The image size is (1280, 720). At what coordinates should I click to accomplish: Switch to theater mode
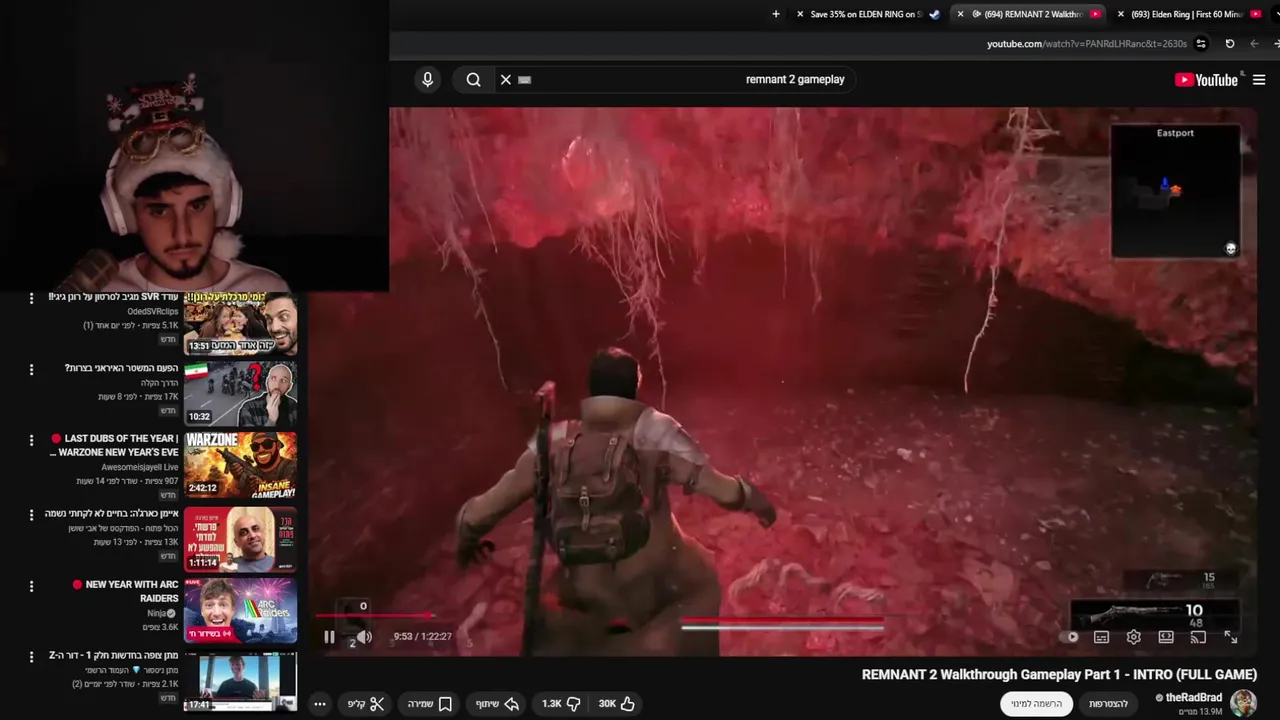point(1166,637)
